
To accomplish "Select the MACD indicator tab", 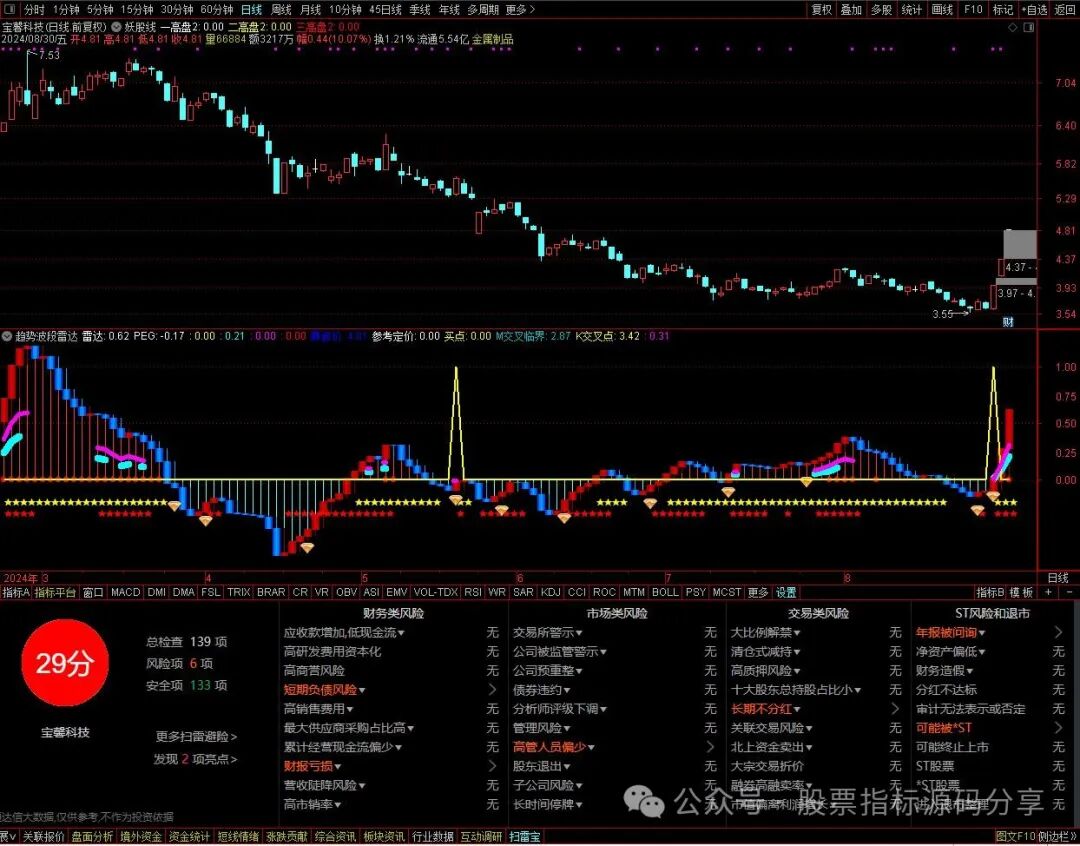I will (125, 592).
